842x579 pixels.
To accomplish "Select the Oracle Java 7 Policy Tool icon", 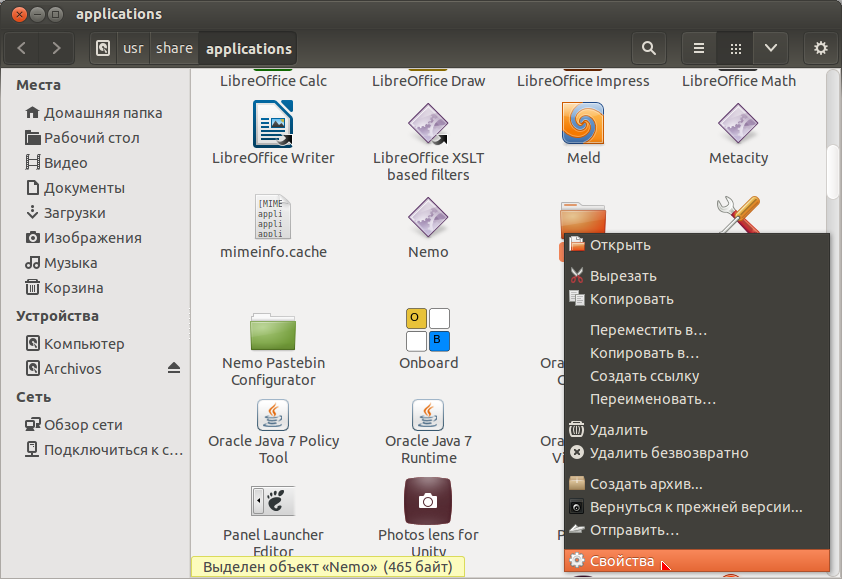I will tap(273, 415).
